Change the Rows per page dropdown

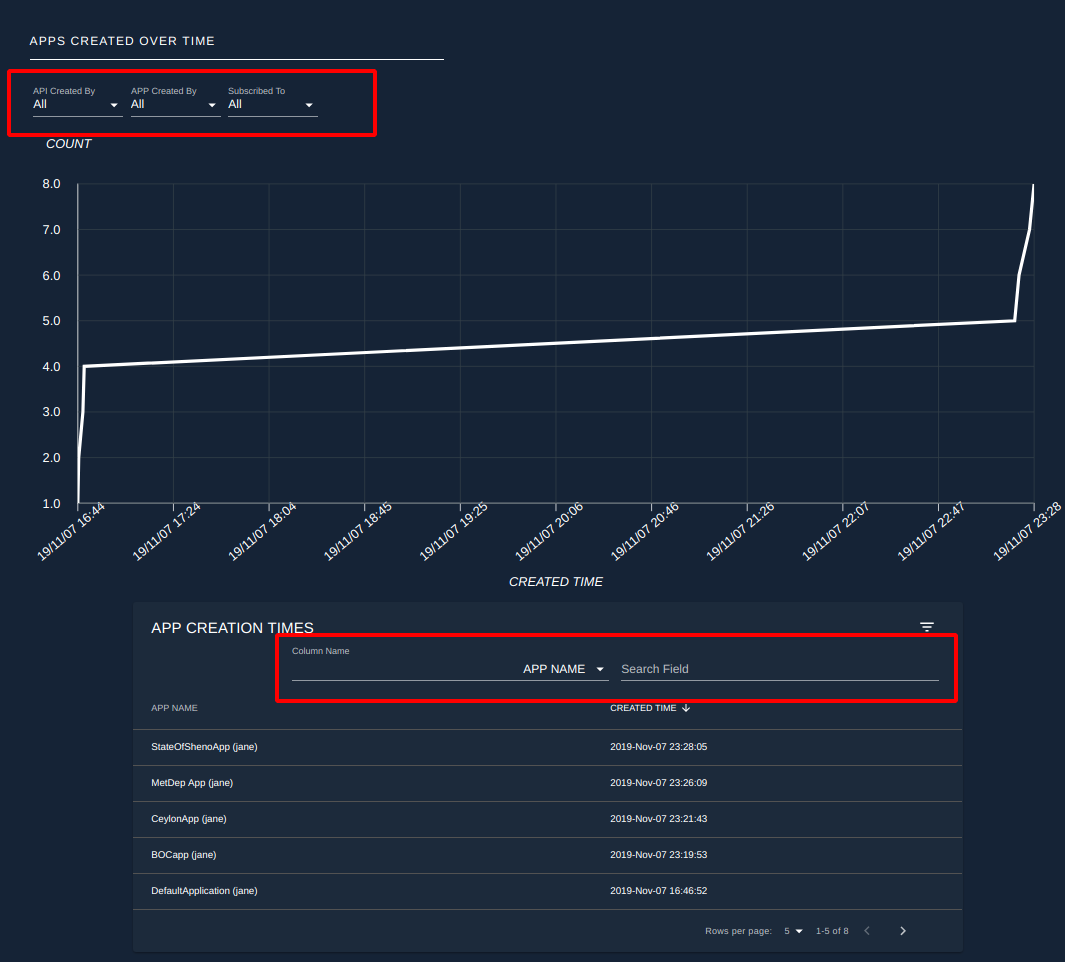[x=793, y=931]
